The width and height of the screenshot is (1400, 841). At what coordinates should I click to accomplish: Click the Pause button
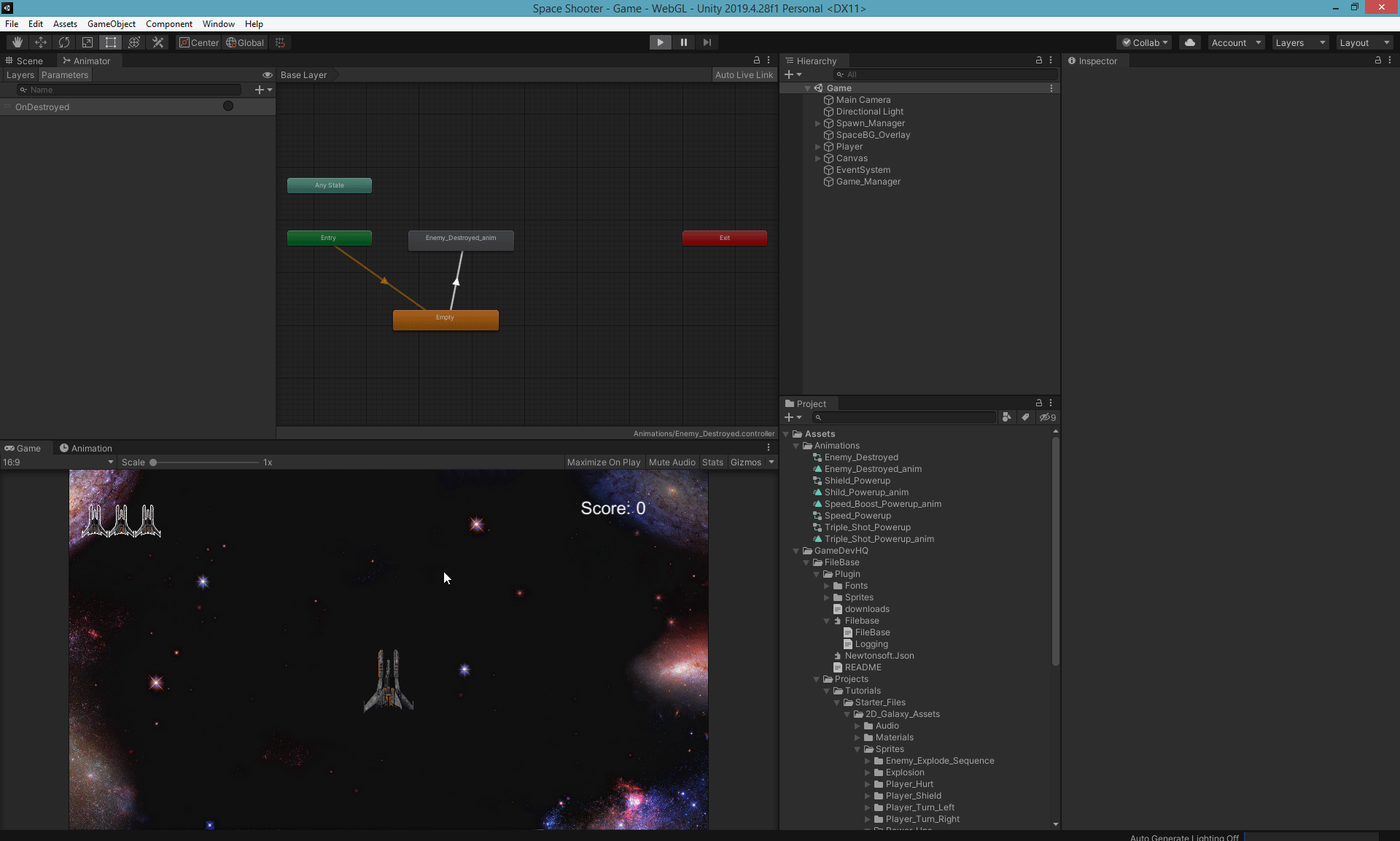point(683,42)
